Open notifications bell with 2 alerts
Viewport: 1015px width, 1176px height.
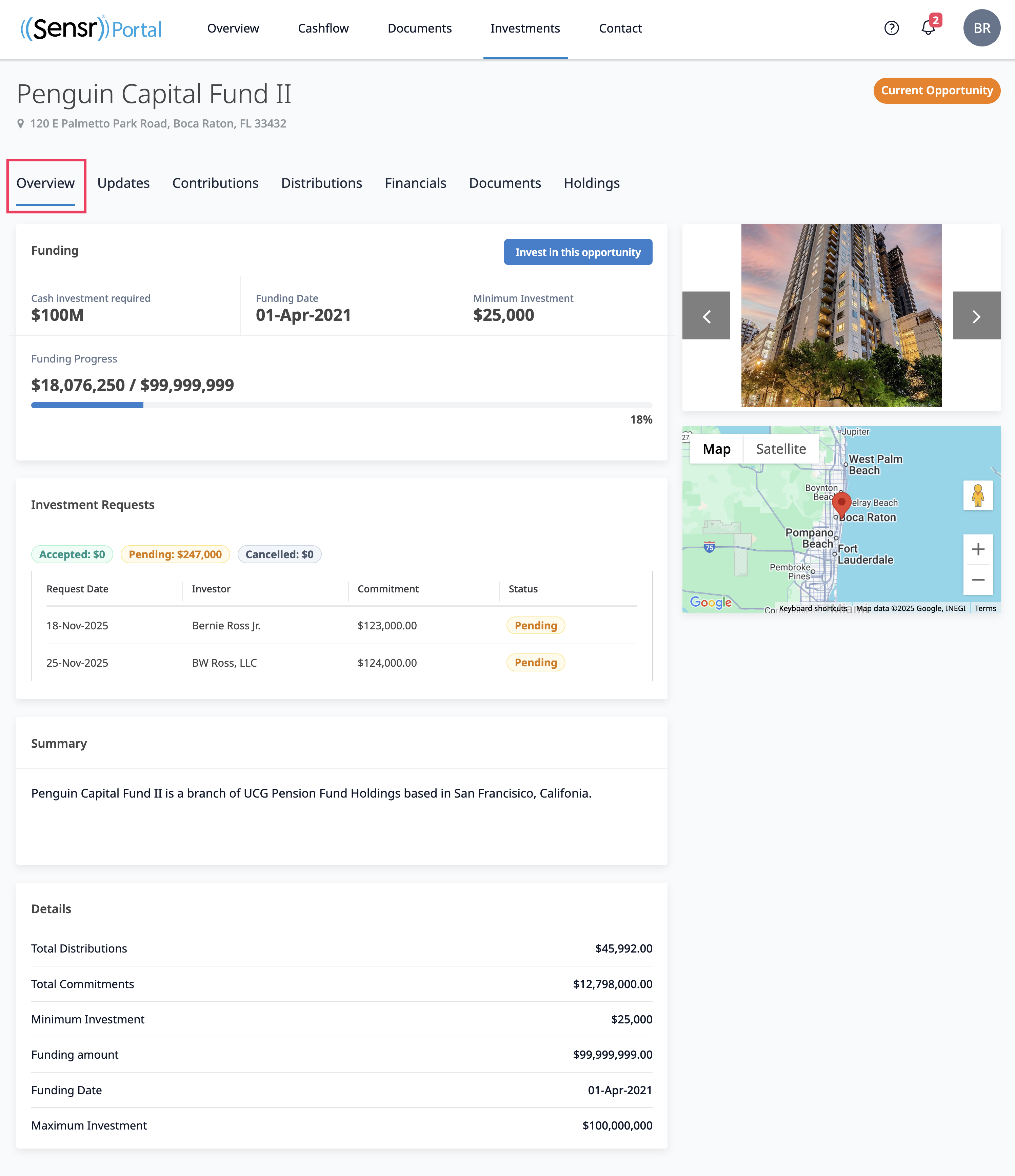(x=928, y=28)
